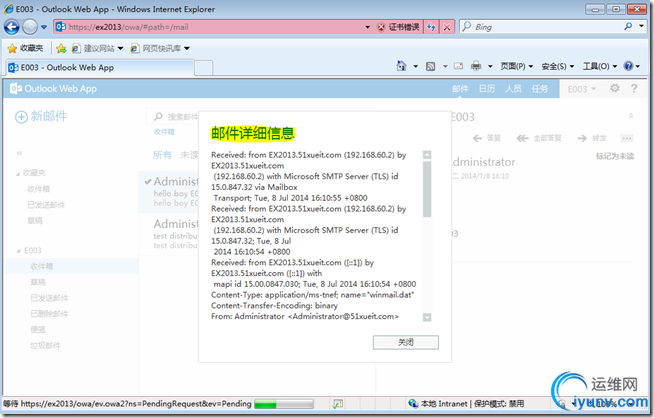Image resolution: width=654 pixels, height=418 pixels.
Task: Select 已发送邮件 under 收藏夹 favorites
Action: pos(46,205)
